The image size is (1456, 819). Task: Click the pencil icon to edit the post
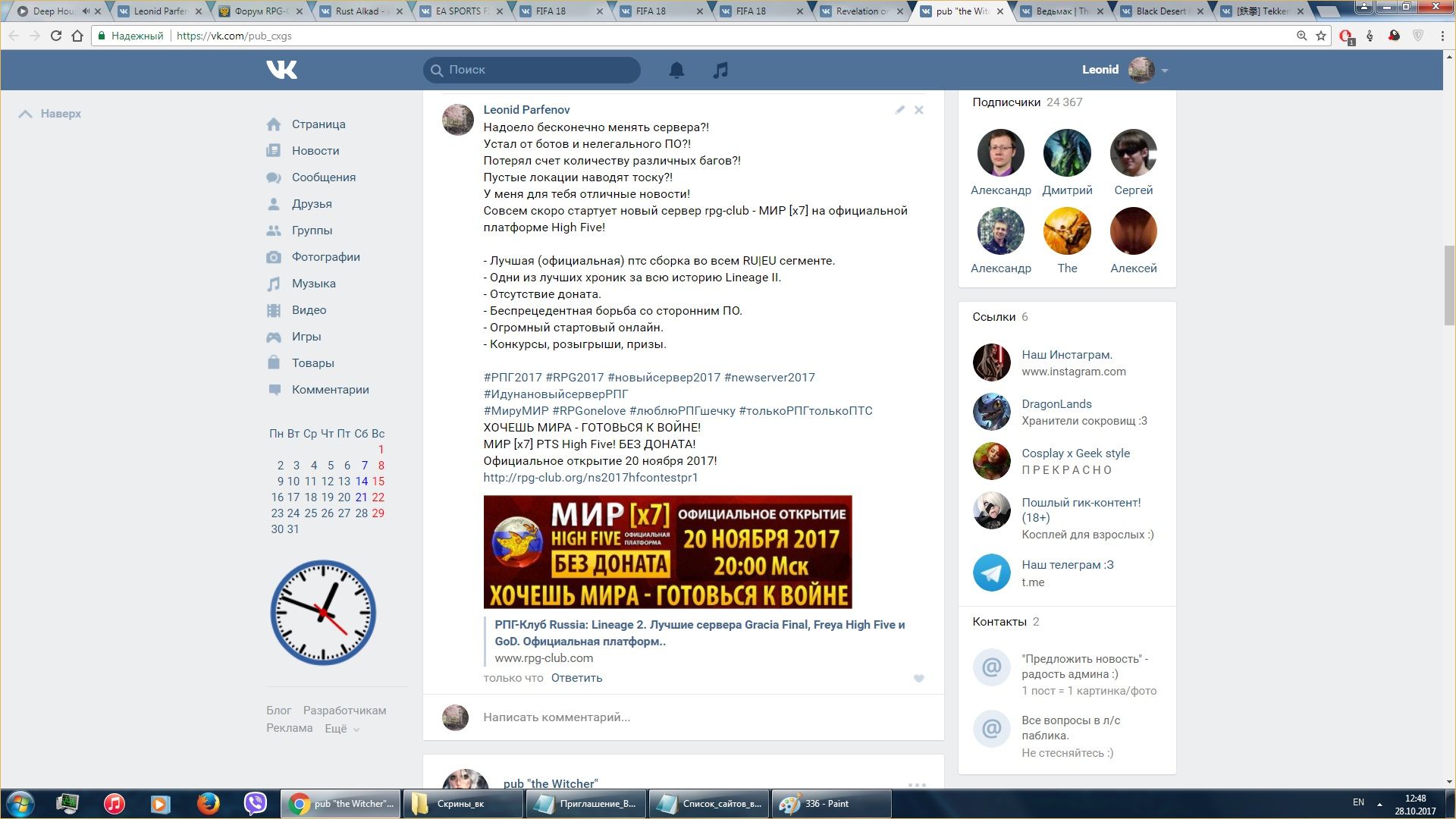pos(899,110)
